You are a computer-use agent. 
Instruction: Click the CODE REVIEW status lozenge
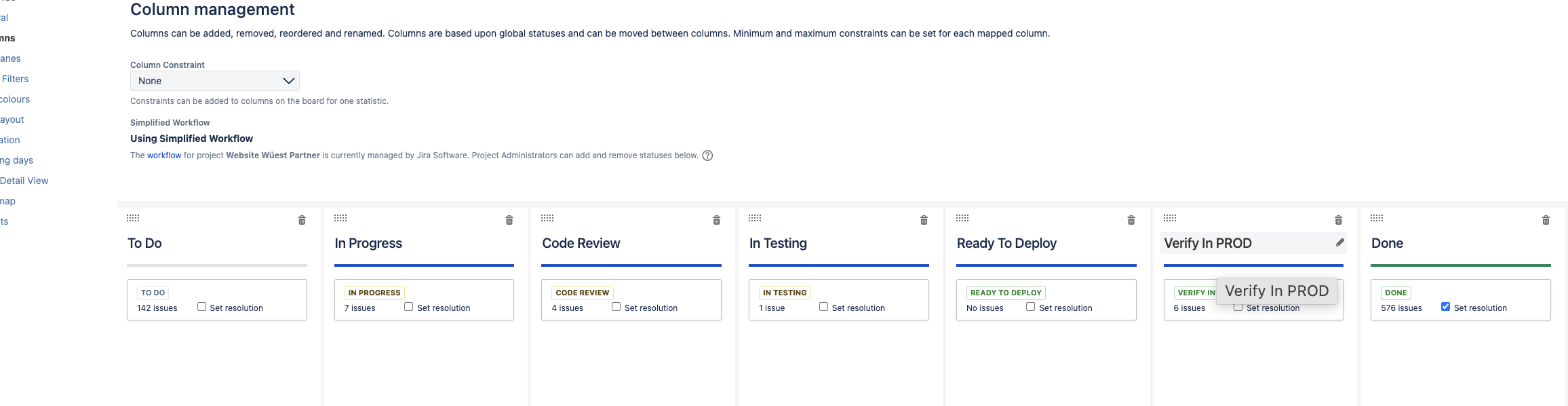[x=583, y=293]
